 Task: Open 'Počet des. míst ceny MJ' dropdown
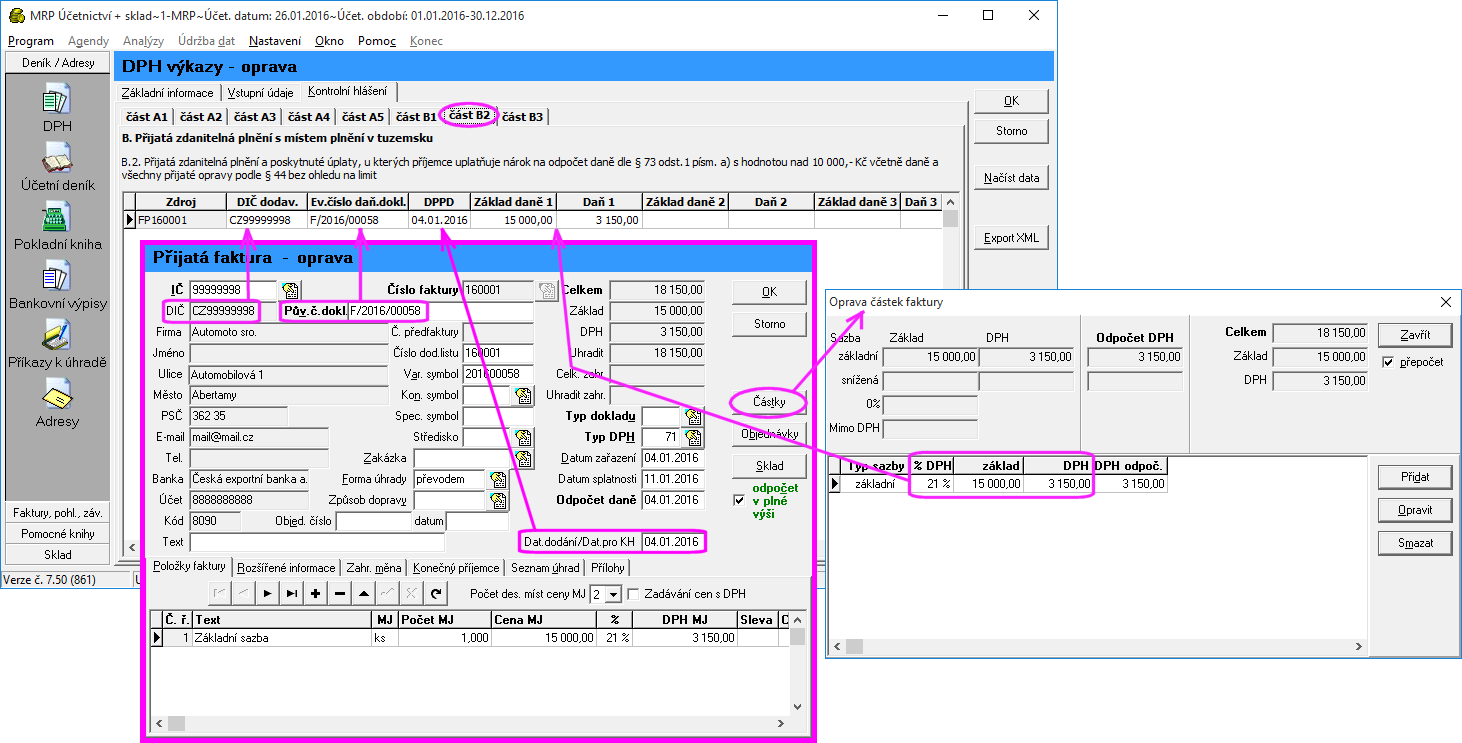613,594
